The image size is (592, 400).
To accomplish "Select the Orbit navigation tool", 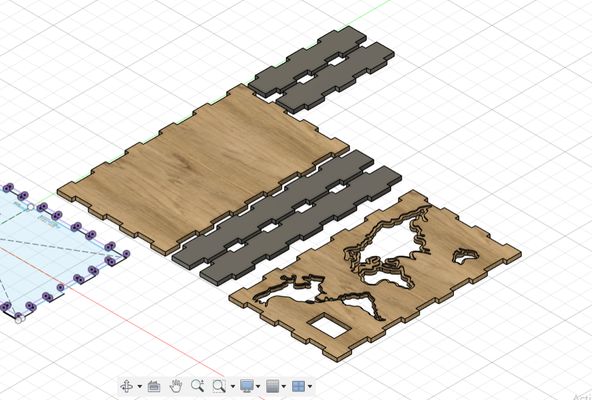I will tap(126, 386).
